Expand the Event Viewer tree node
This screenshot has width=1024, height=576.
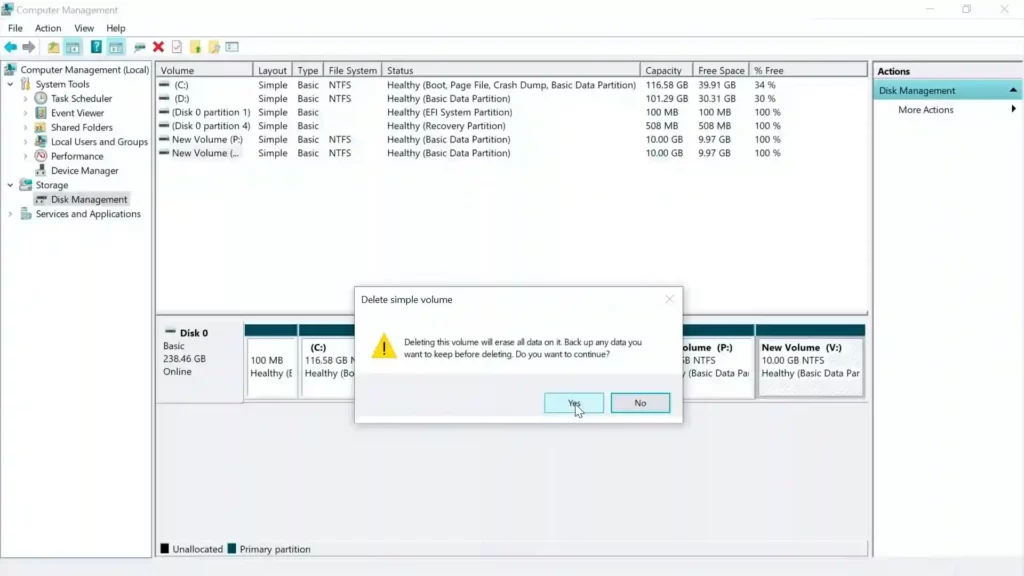point(25,113)
